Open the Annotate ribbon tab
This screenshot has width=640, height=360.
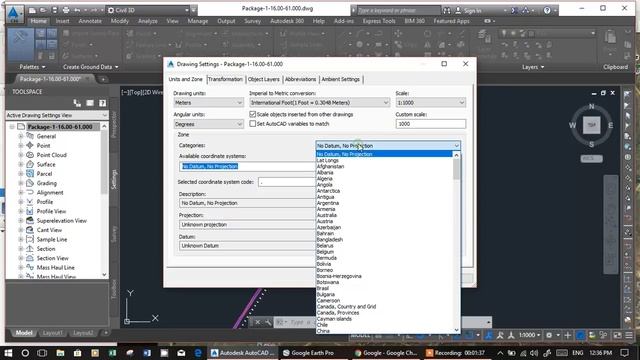[x=90, y=21]
